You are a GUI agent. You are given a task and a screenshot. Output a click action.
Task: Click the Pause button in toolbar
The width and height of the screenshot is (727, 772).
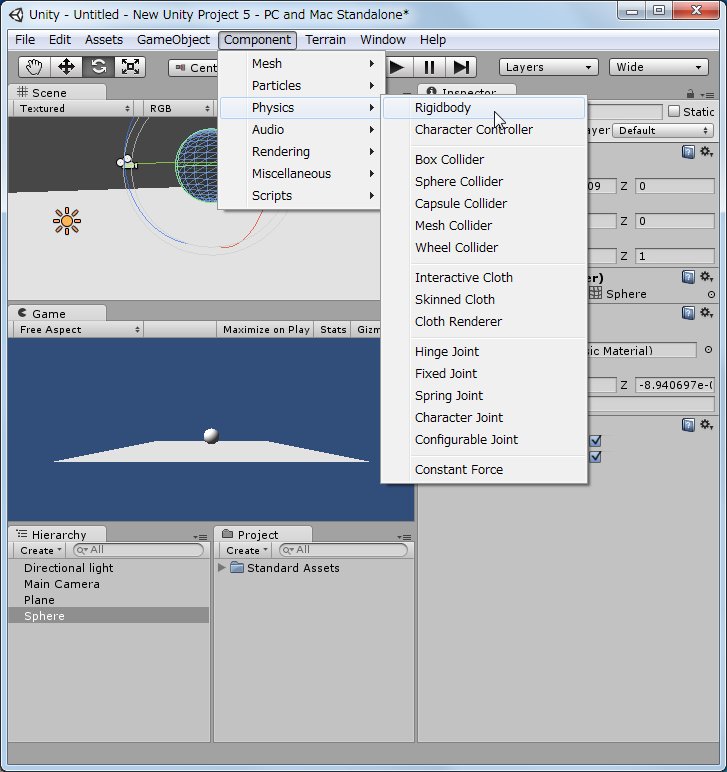(429, 67)
